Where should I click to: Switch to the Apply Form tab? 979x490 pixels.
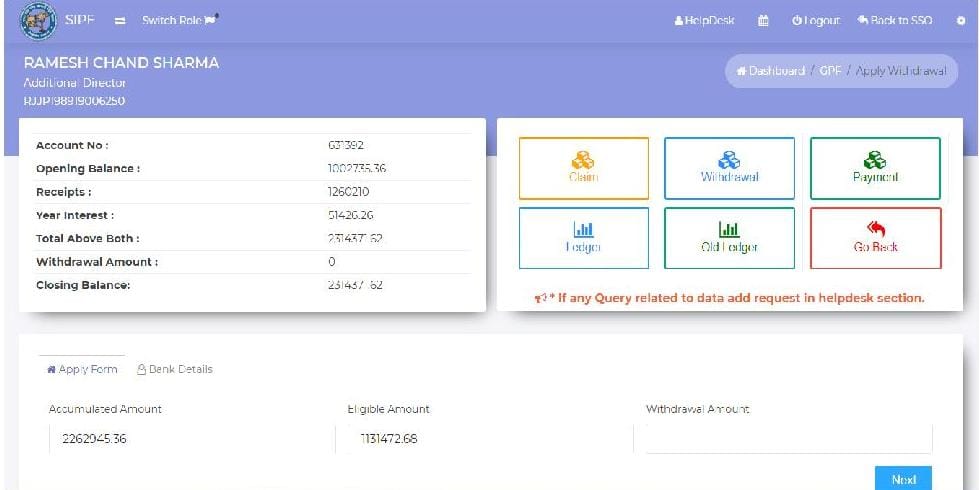tap(82, 369)
